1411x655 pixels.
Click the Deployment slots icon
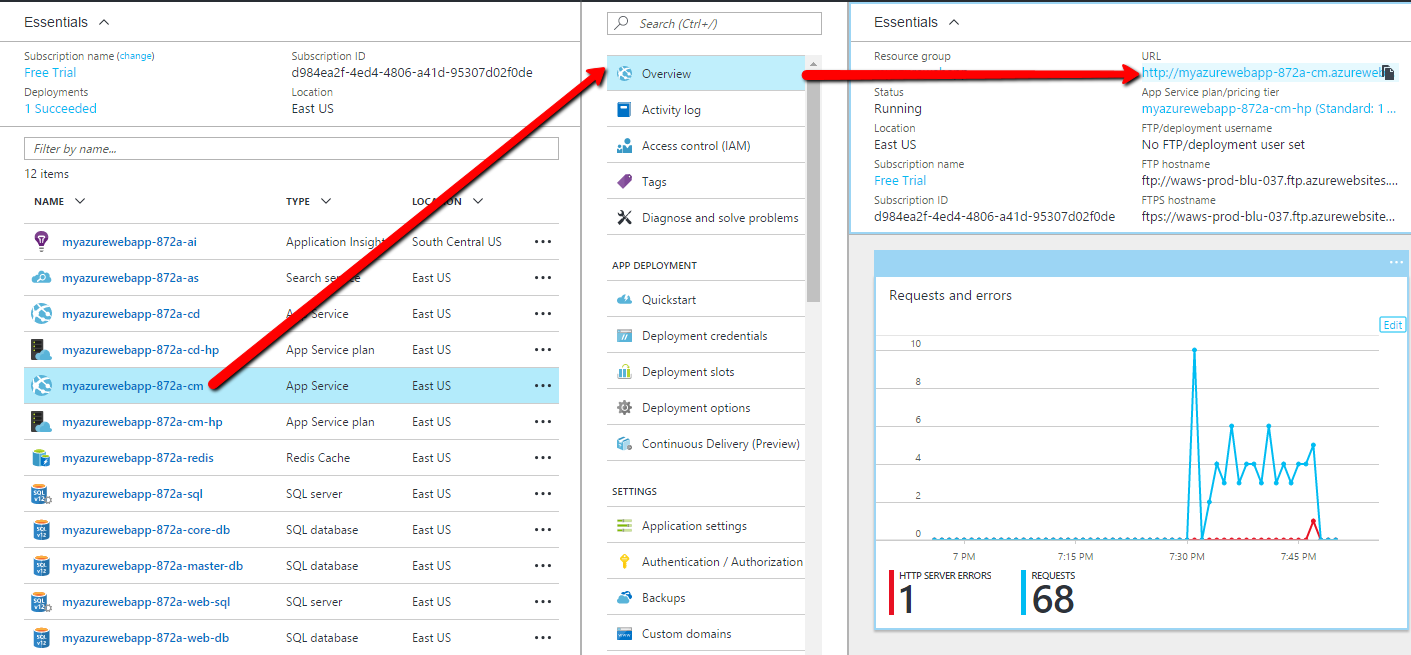click(x=625, y=372)
